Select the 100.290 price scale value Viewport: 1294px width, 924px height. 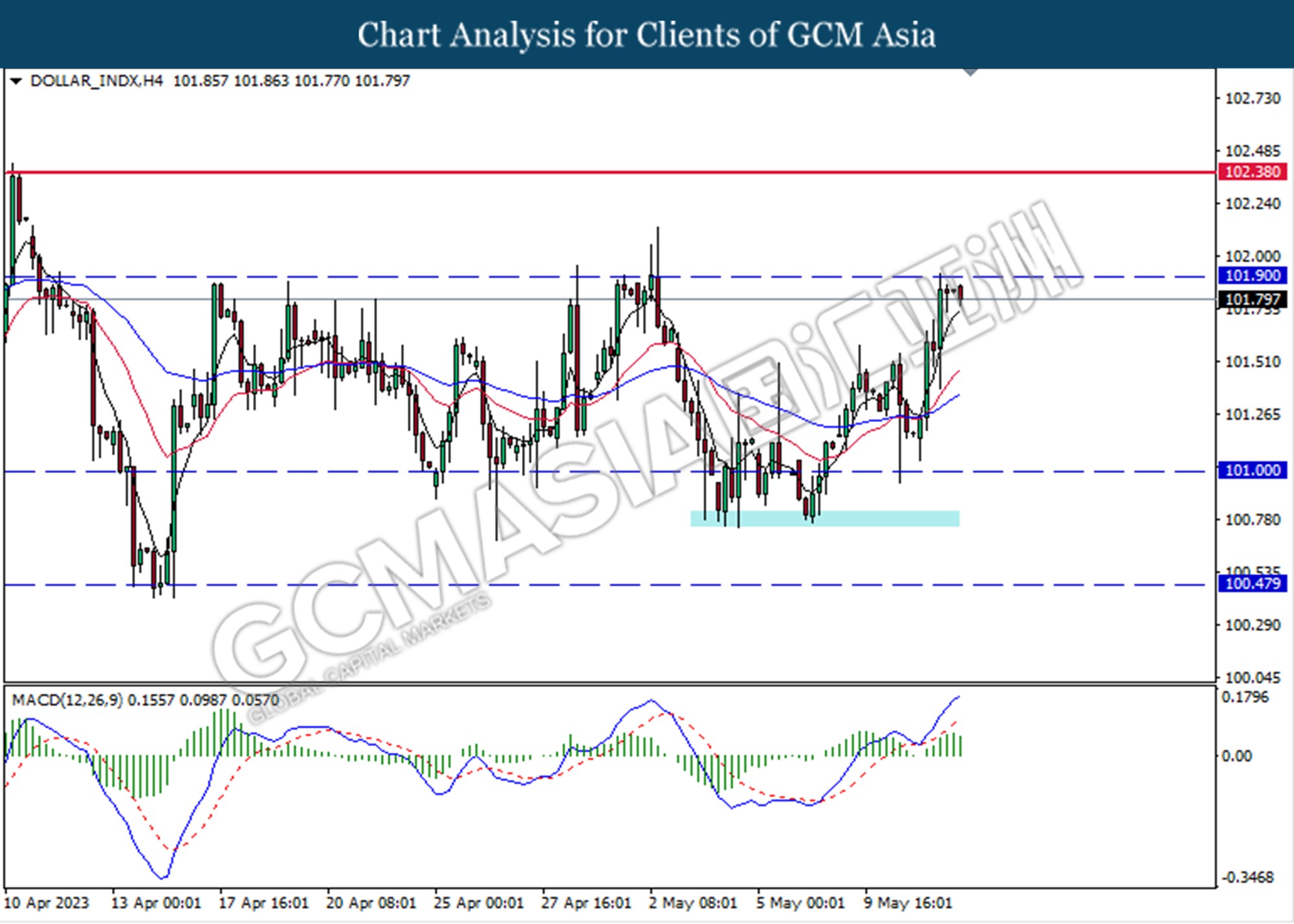(x=1253, y=625)
